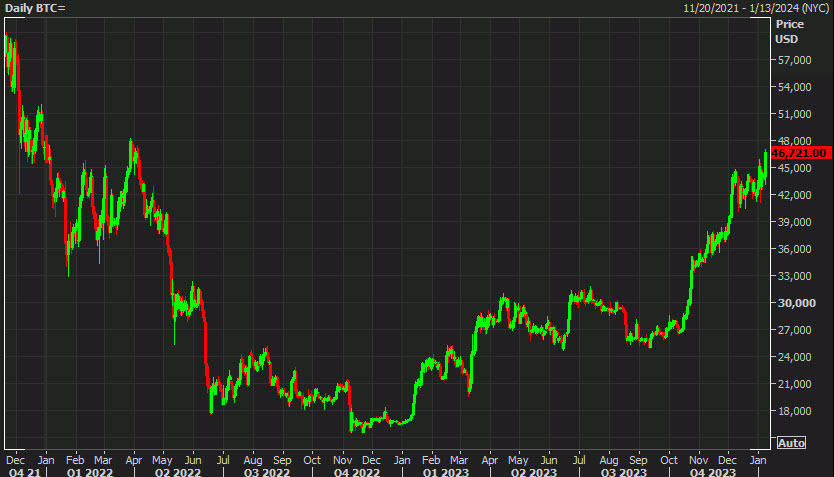Click the Price axis heading
834x477 pixels.
[x=789, y=24]
